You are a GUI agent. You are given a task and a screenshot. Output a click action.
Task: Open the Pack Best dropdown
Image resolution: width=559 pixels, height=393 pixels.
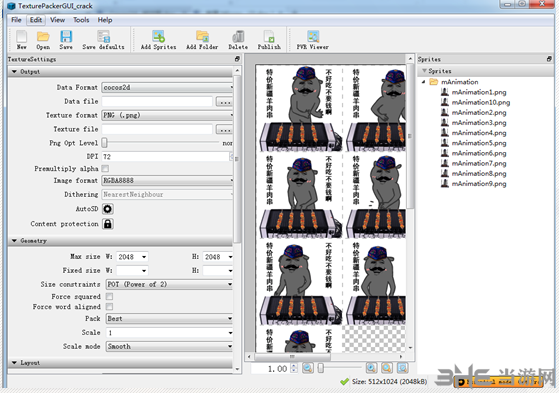(169, 318)
